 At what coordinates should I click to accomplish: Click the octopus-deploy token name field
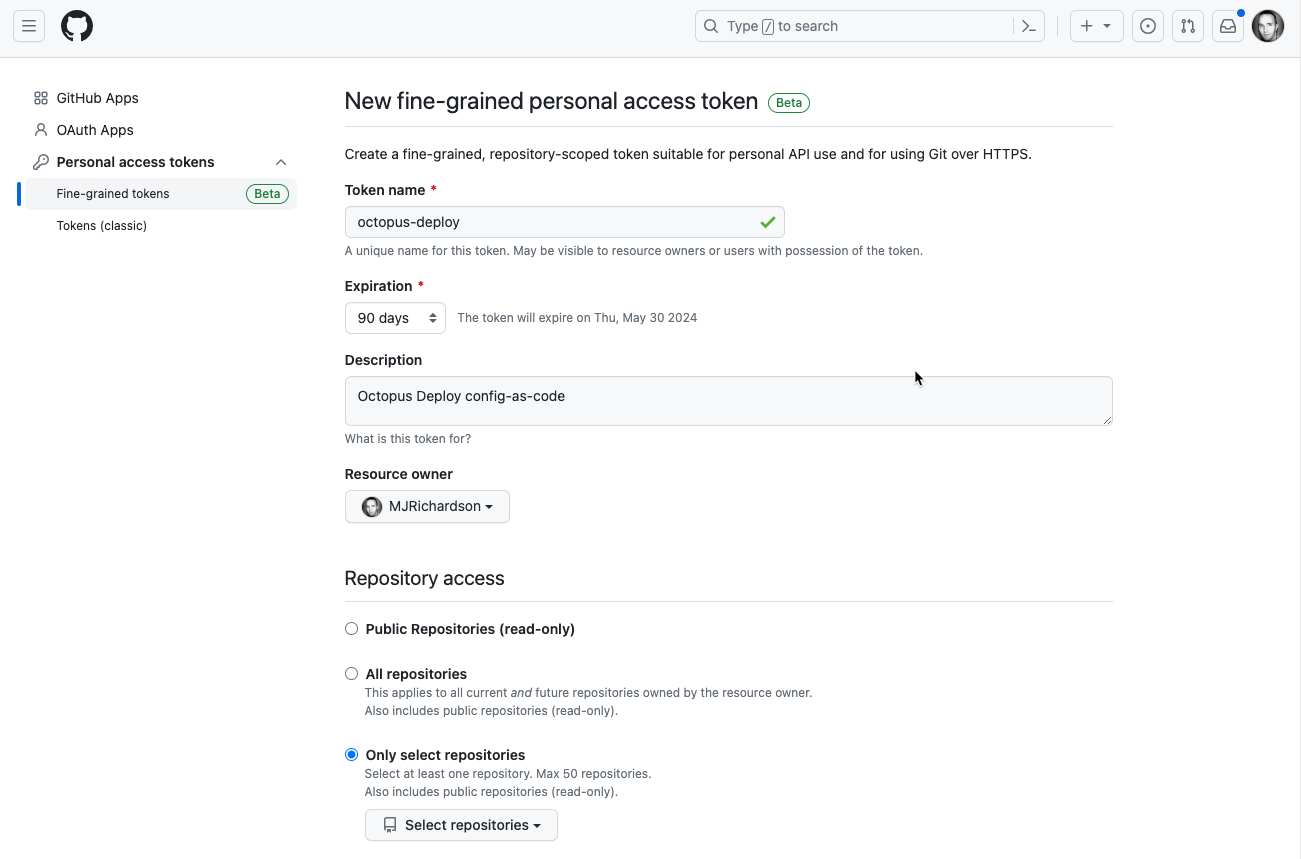(x=564, y=221)
